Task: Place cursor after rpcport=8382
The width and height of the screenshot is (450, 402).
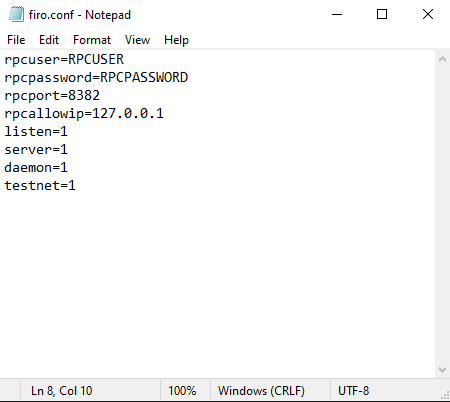Action: click(100, 96)
